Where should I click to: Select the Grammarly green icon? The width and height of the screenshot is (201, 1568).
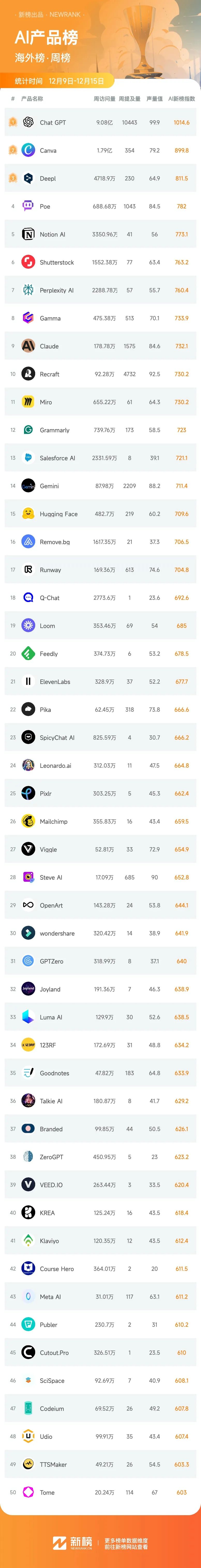coord(28,430)
